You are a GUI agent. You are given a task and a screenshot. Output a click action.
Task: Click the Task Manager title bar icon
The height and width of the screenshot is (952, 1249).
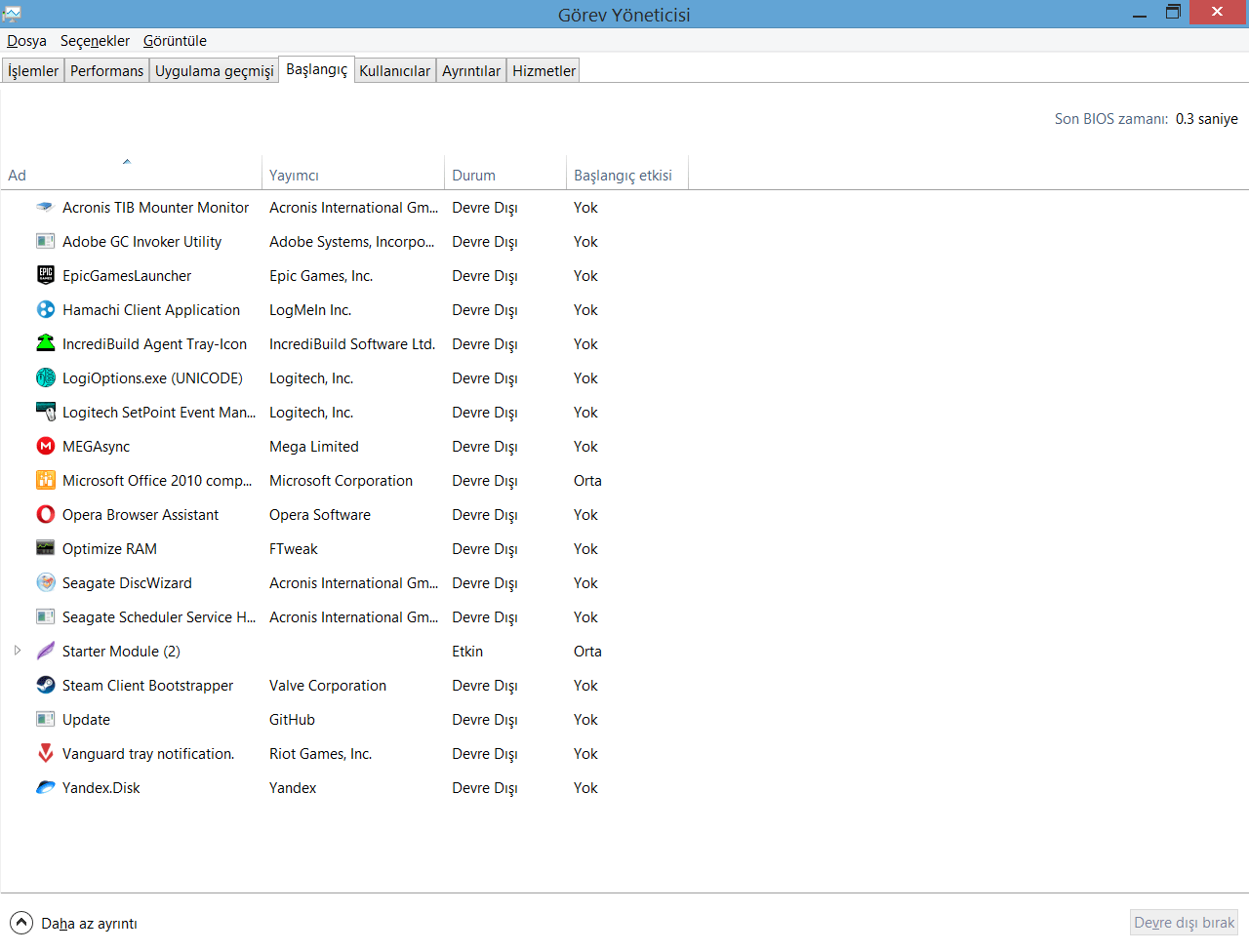pyautogui.click(x=12, y=14)
